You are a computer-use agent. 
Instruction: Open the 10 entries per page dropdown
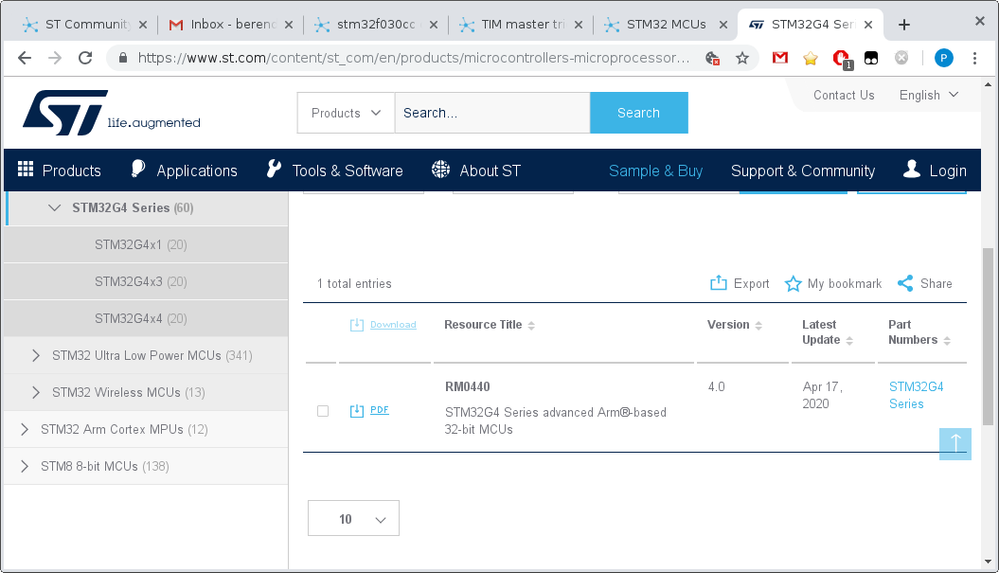point(354,518)
